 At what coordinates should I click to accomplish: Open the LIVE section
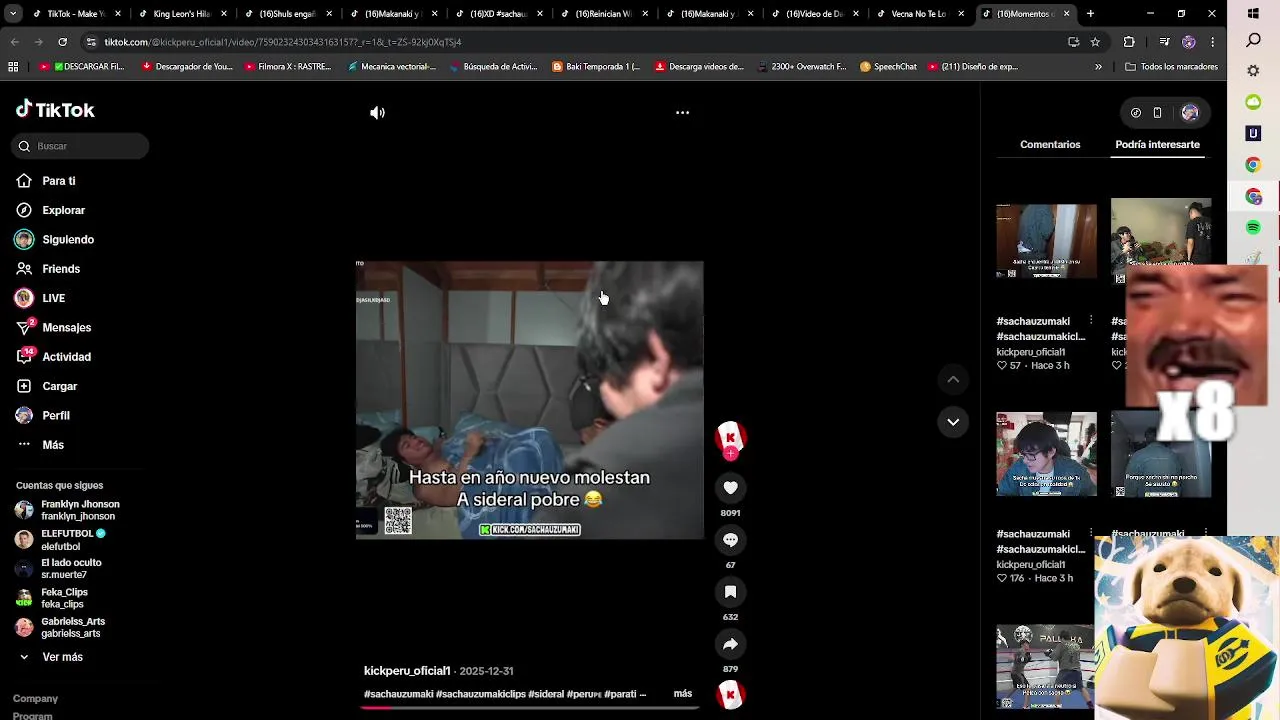click(x=53, y=298)
